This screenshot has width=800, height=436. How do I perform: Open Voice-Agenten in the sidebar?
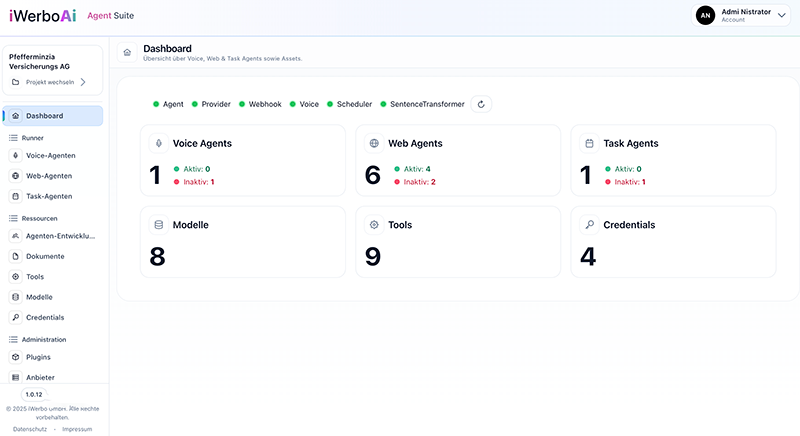coord(50,156)
